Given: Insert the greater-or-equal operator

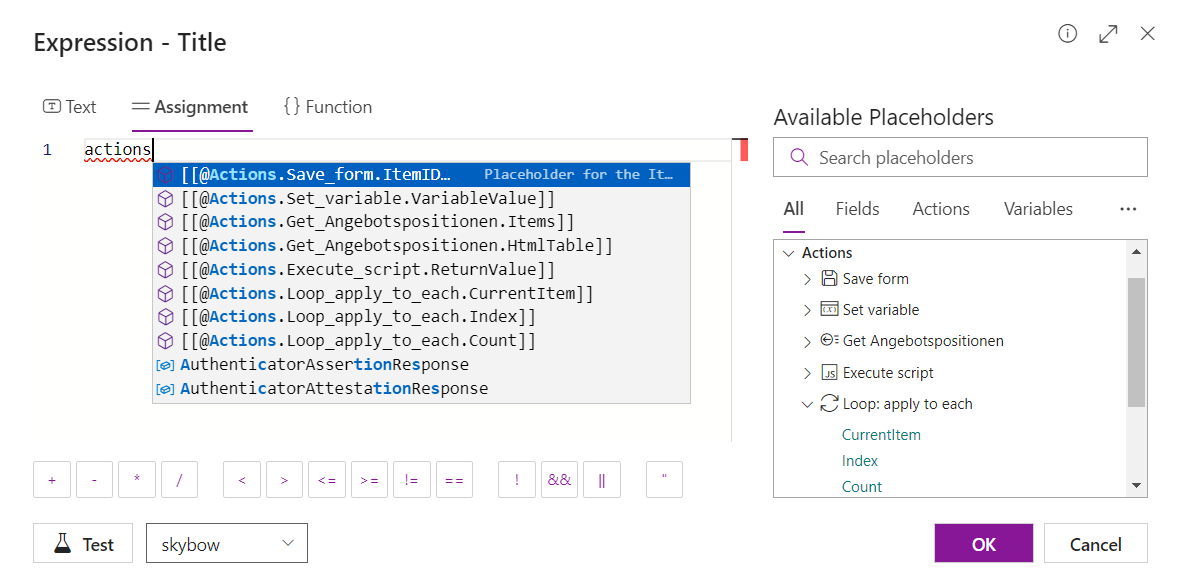Looking at the screenshot, I should (x=369, y=480).
